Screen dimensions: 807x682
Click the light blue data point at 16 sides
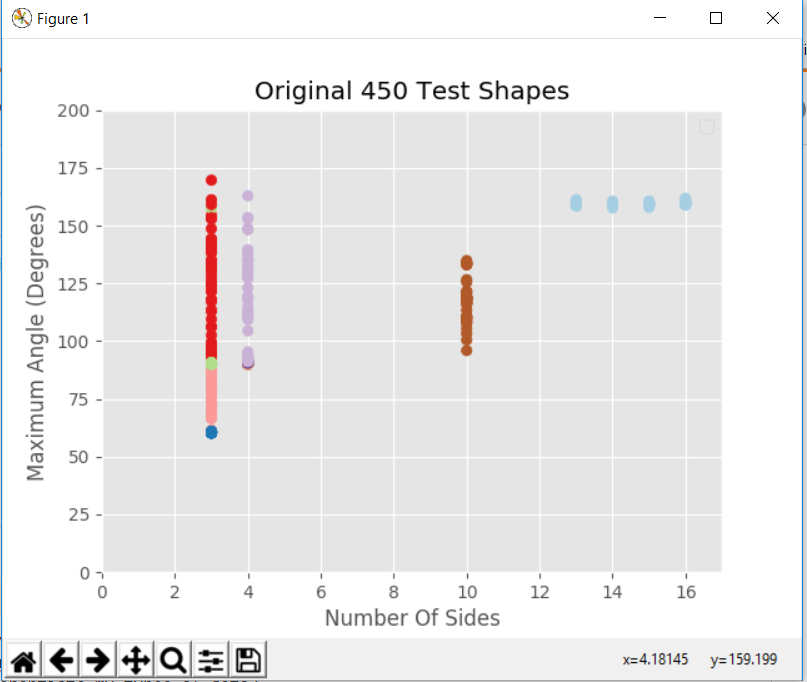pos(685,201)
